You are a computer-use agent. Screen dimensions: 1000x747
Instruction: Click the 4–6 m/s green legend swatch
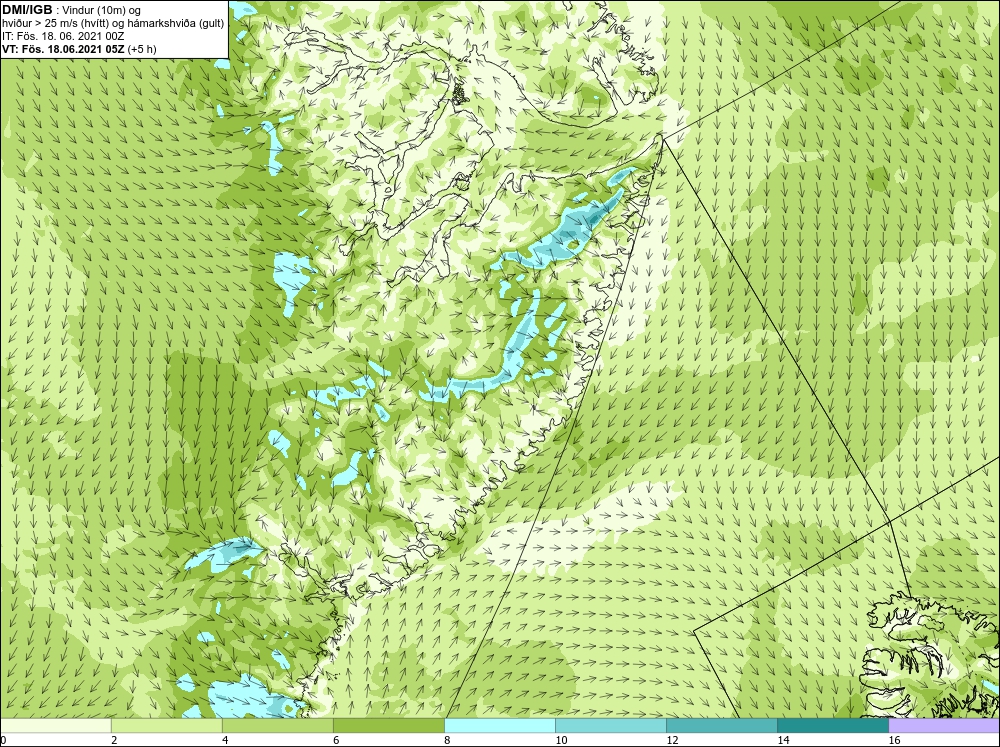(278, 726)
